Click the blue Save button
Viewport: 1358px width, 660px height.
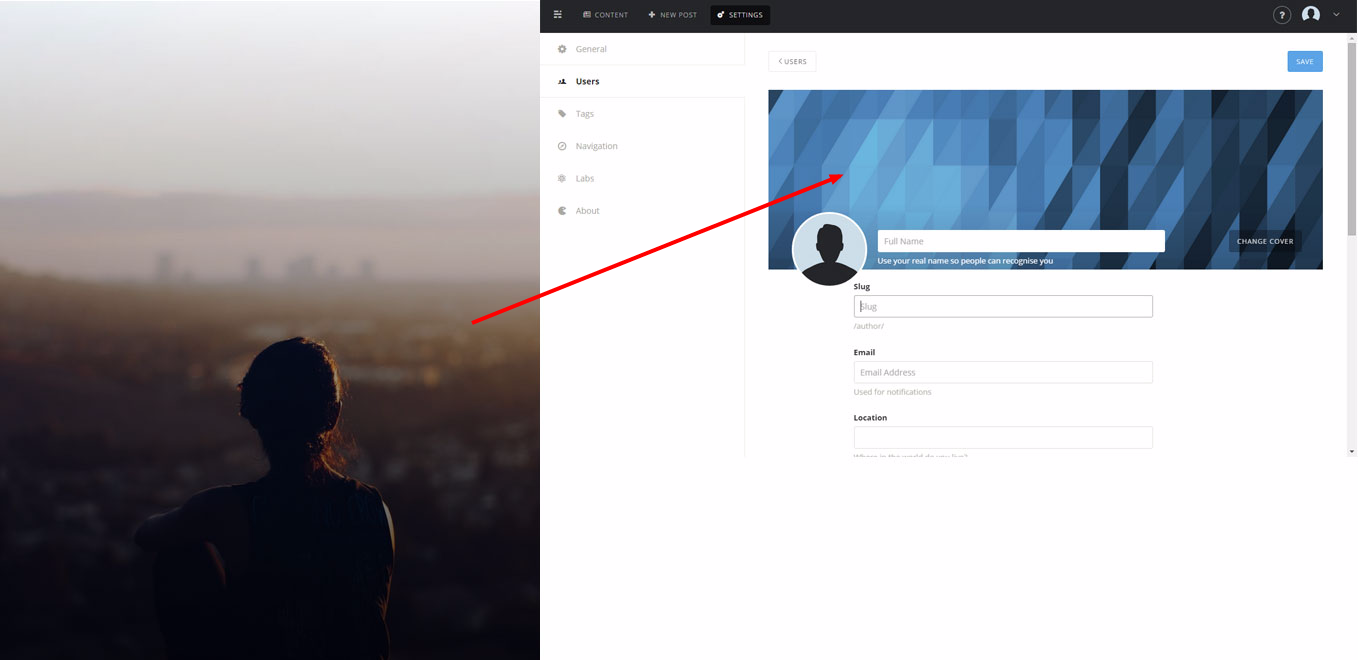click(x=1304, y=61)
